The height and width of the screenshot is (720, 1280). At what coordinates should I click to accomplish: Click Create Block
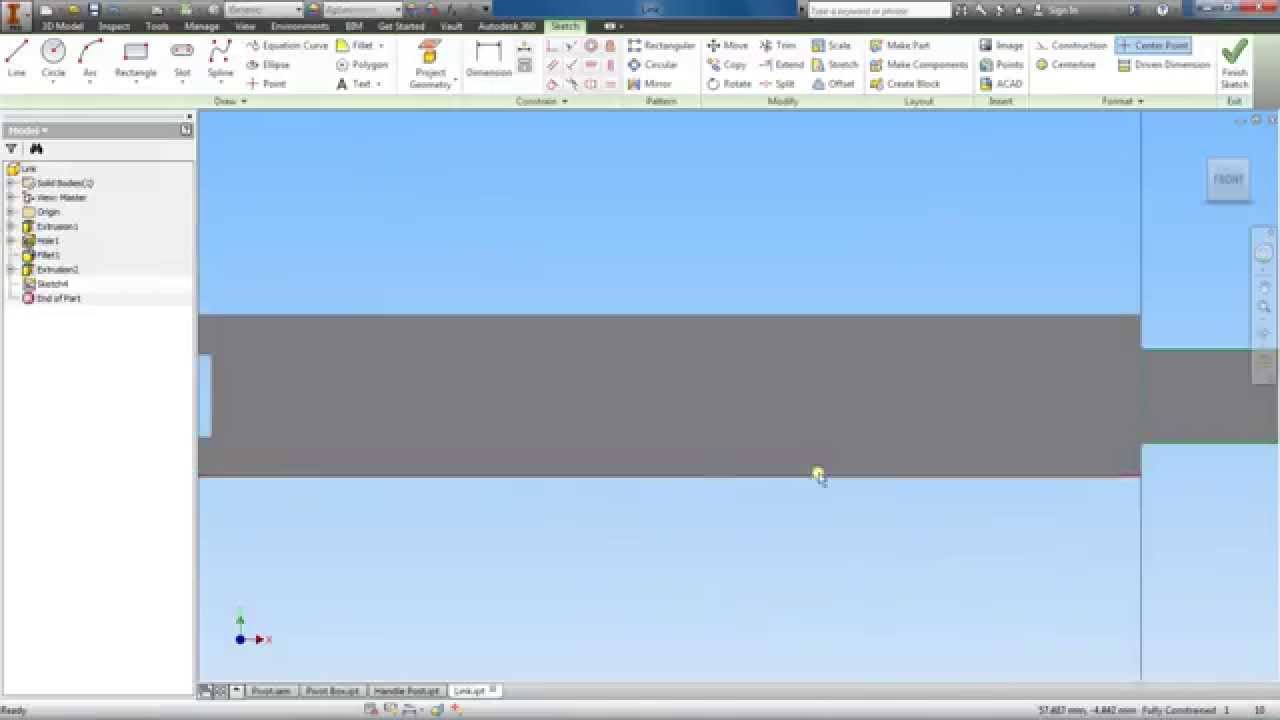pyautogui.click(x=905, y=84)
